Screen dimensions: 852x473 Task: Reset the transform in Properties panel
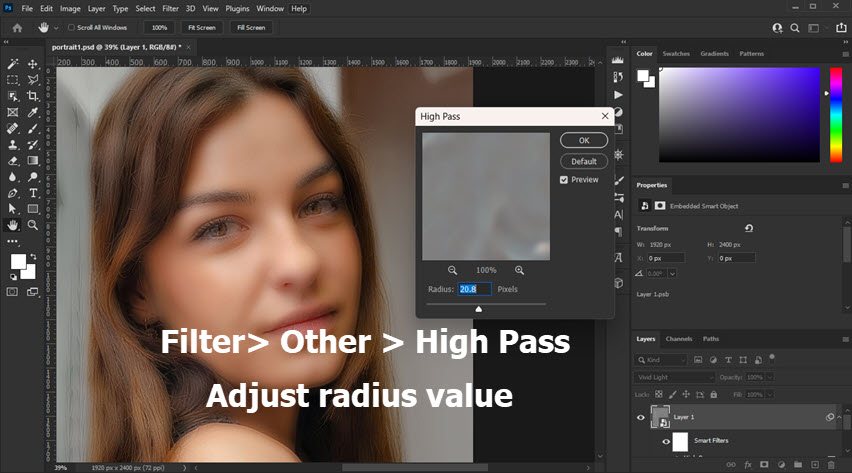point(749,228)
